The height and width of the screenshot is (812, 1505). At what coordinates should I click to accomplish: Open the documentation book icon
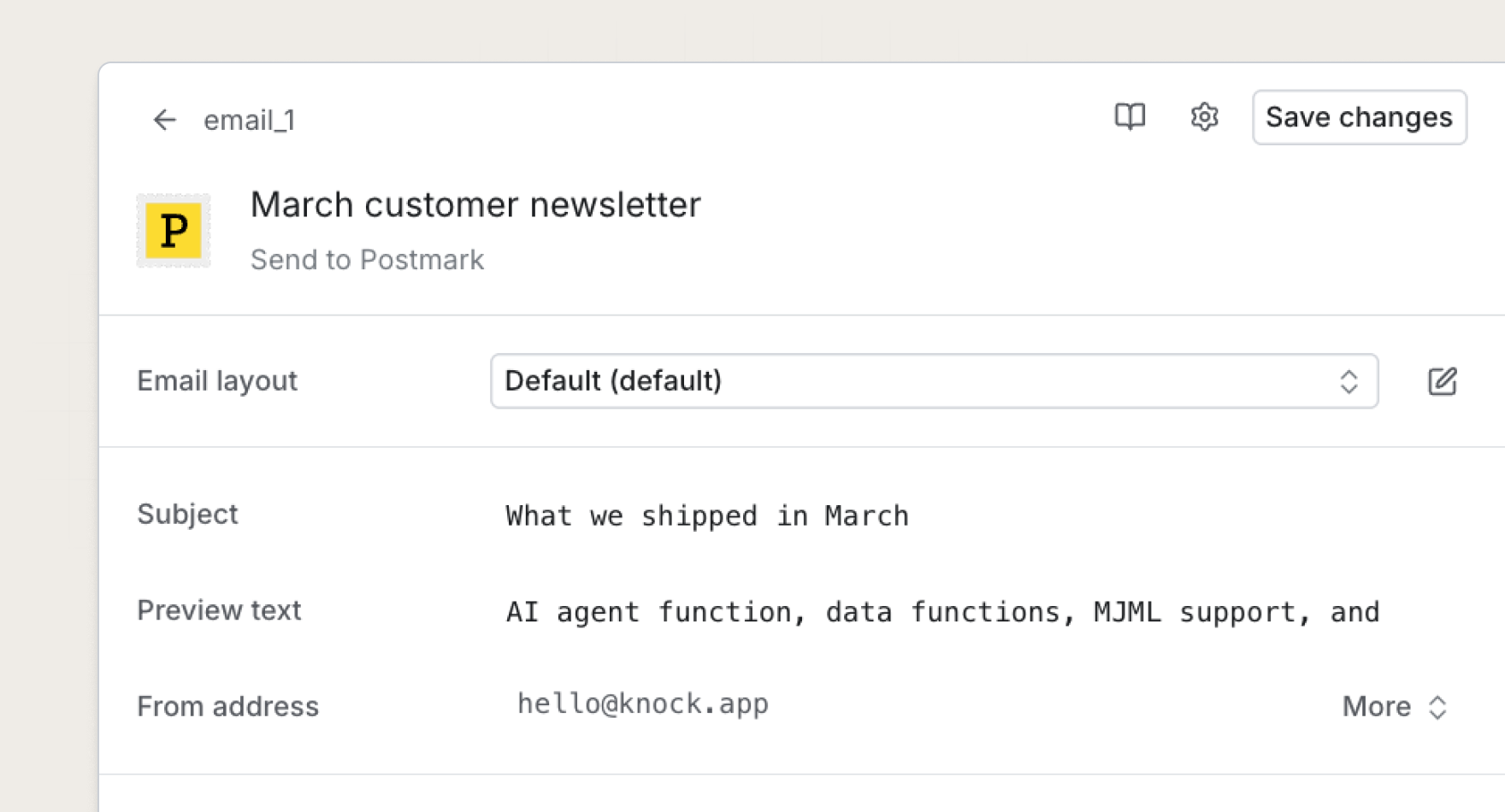click(1130, 116)
